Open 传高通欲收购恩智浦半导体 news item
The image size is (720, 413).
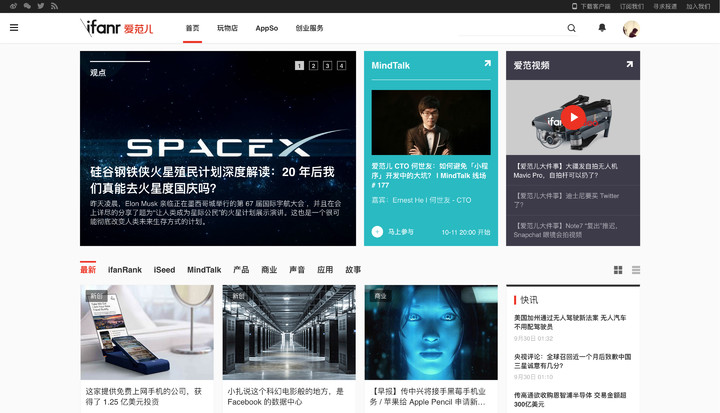tap(570, 400)
